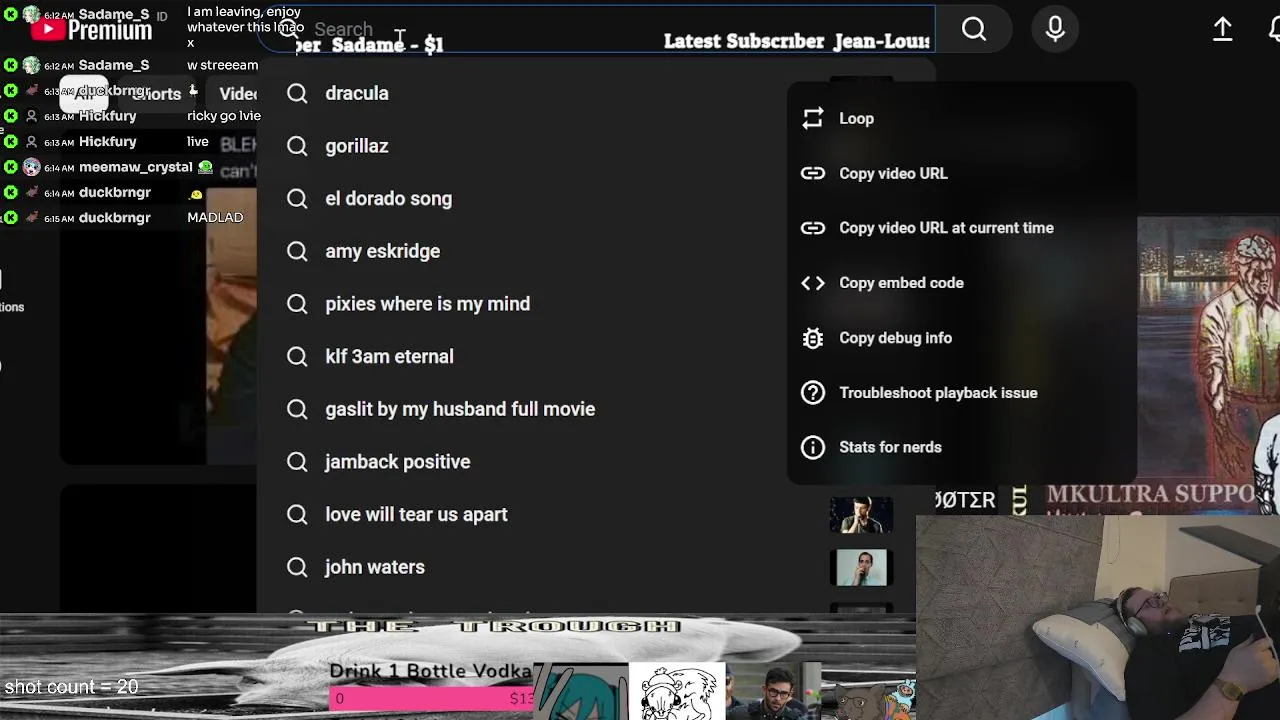Click magnifier icon beside 'klf 3am eternal'

[x=297, y=356]
